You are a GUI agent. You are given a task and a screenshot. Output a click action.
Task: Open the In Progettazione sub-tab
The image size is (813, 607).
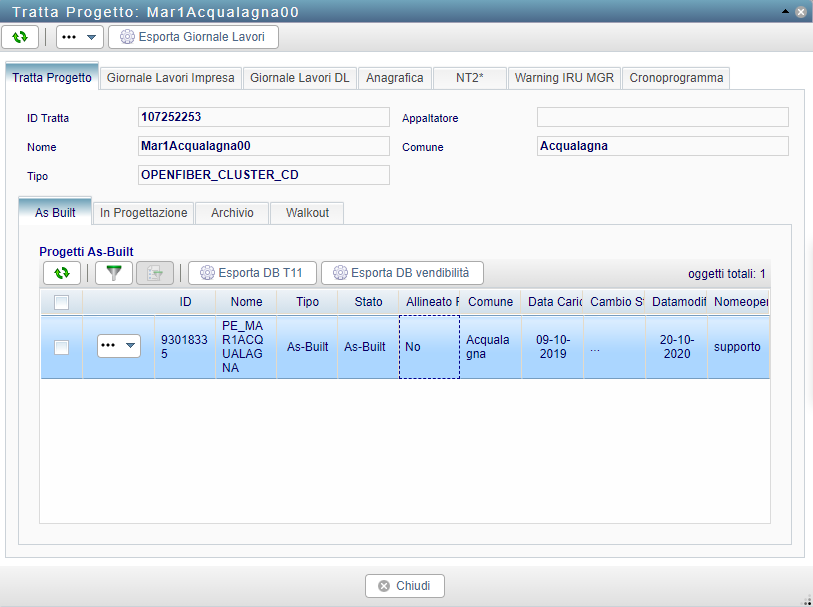pyautogui.click(x=144, y=213)
